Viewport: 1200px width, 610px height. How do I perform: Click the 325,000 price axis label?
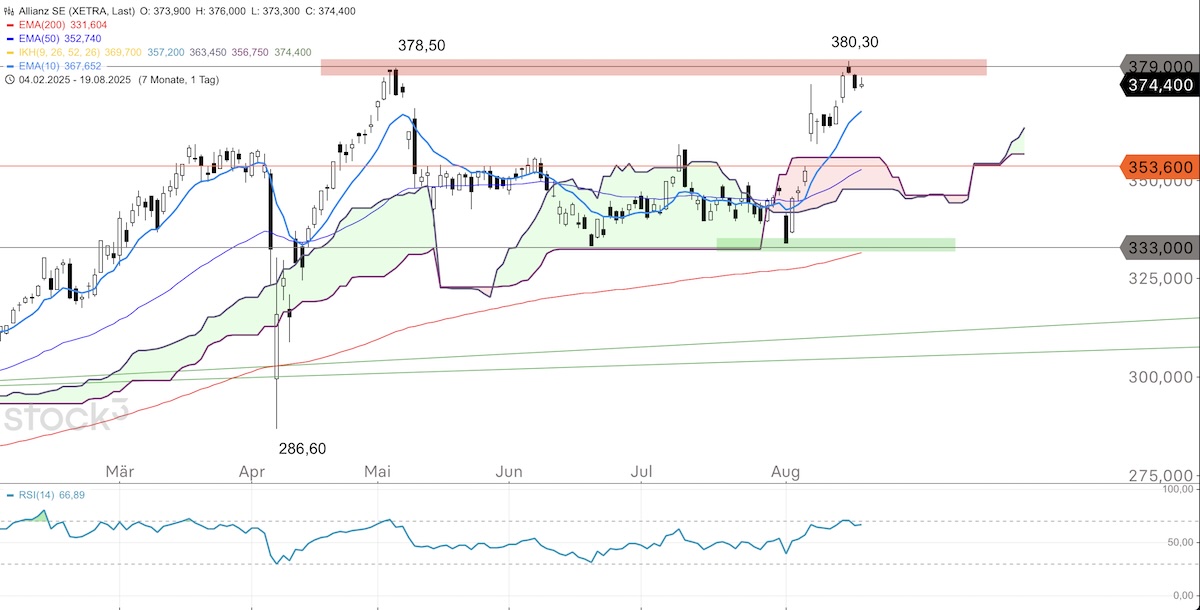pyautogui.click(x=1161, y=277)
